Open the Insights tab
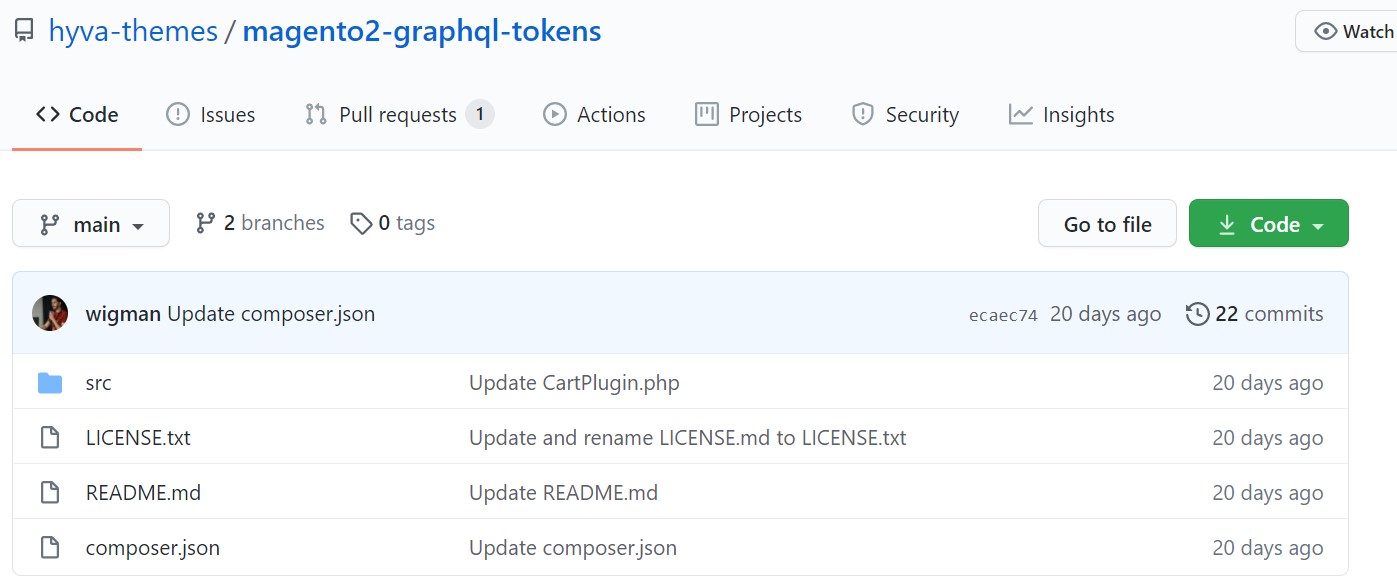The image size is (1397, 583). pos(1061,115)
